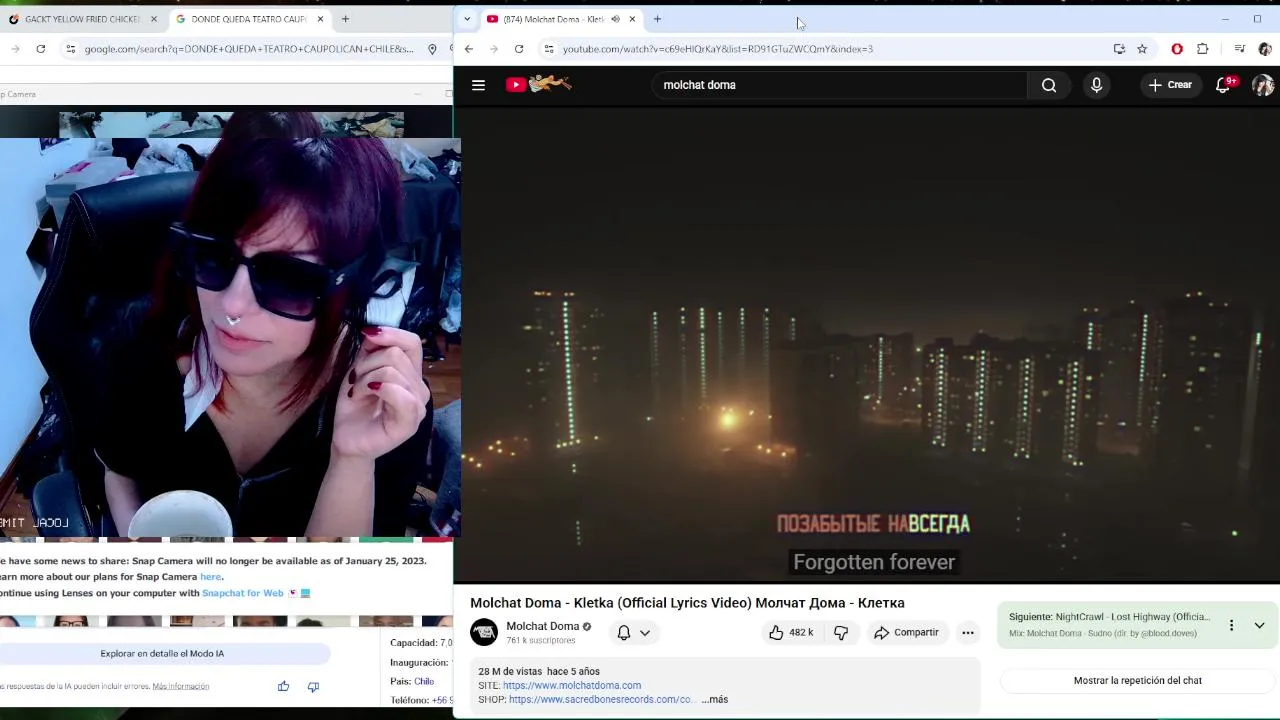Go back in the YouTube browser window
The width and height of the screenshot is (1280, 720).
[x=468, y=49]
